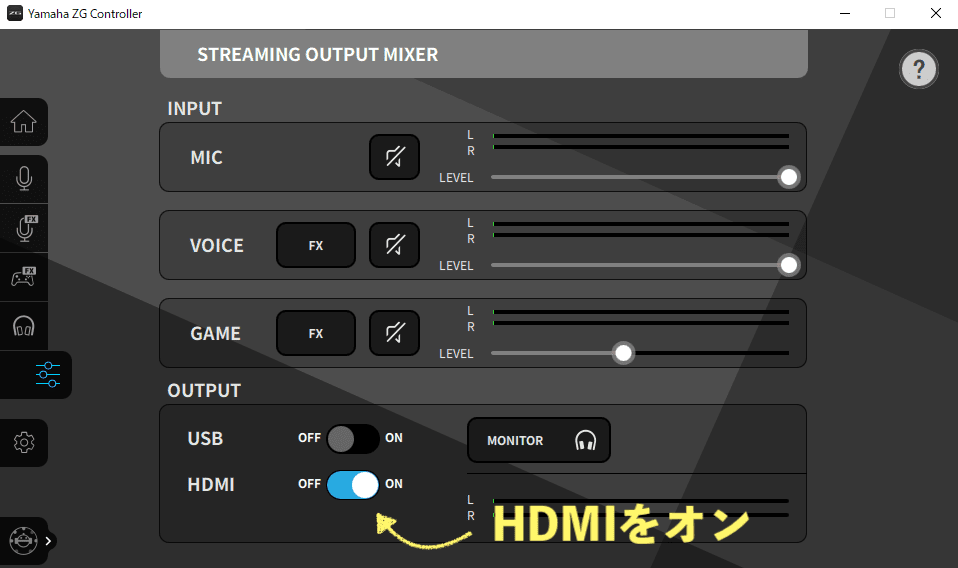Click the help question mark icon
This screenshot has height=568, width=958.
(918, 69)
